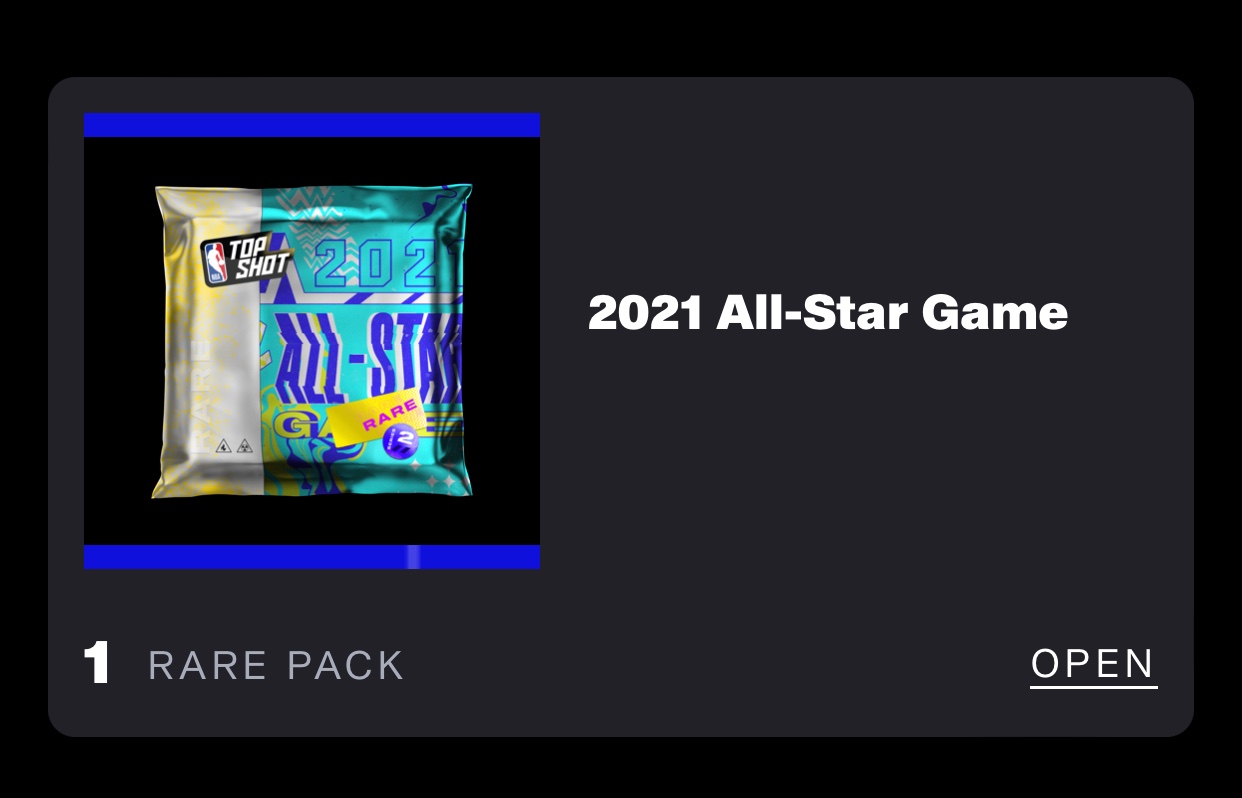Select the 2021 All-Star Game pack thumbnail
The height and width of the screenshot is (798, 1242).
312,341
